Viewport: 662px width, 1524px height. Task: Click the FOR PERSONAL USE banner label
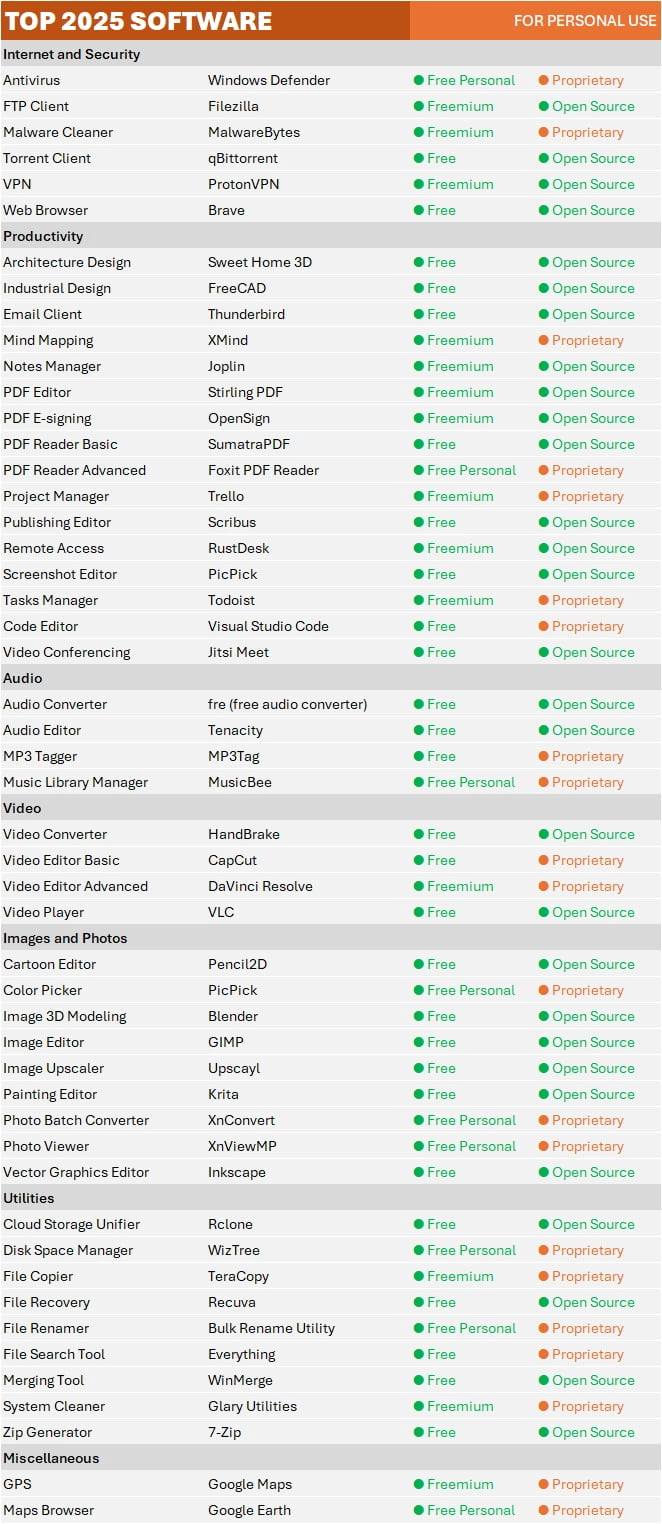tap(585, 20)
